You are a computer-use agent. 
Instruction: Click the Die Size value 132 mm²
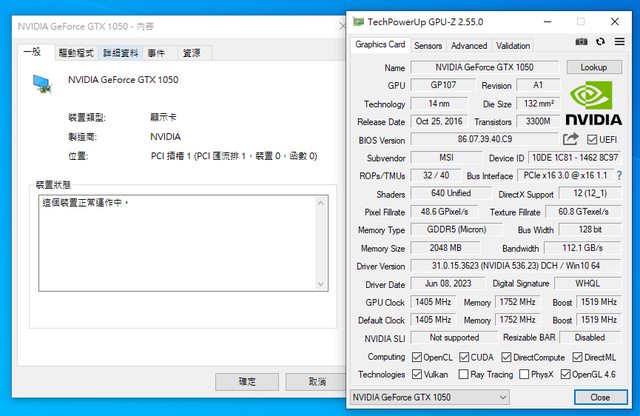(538, 103)
